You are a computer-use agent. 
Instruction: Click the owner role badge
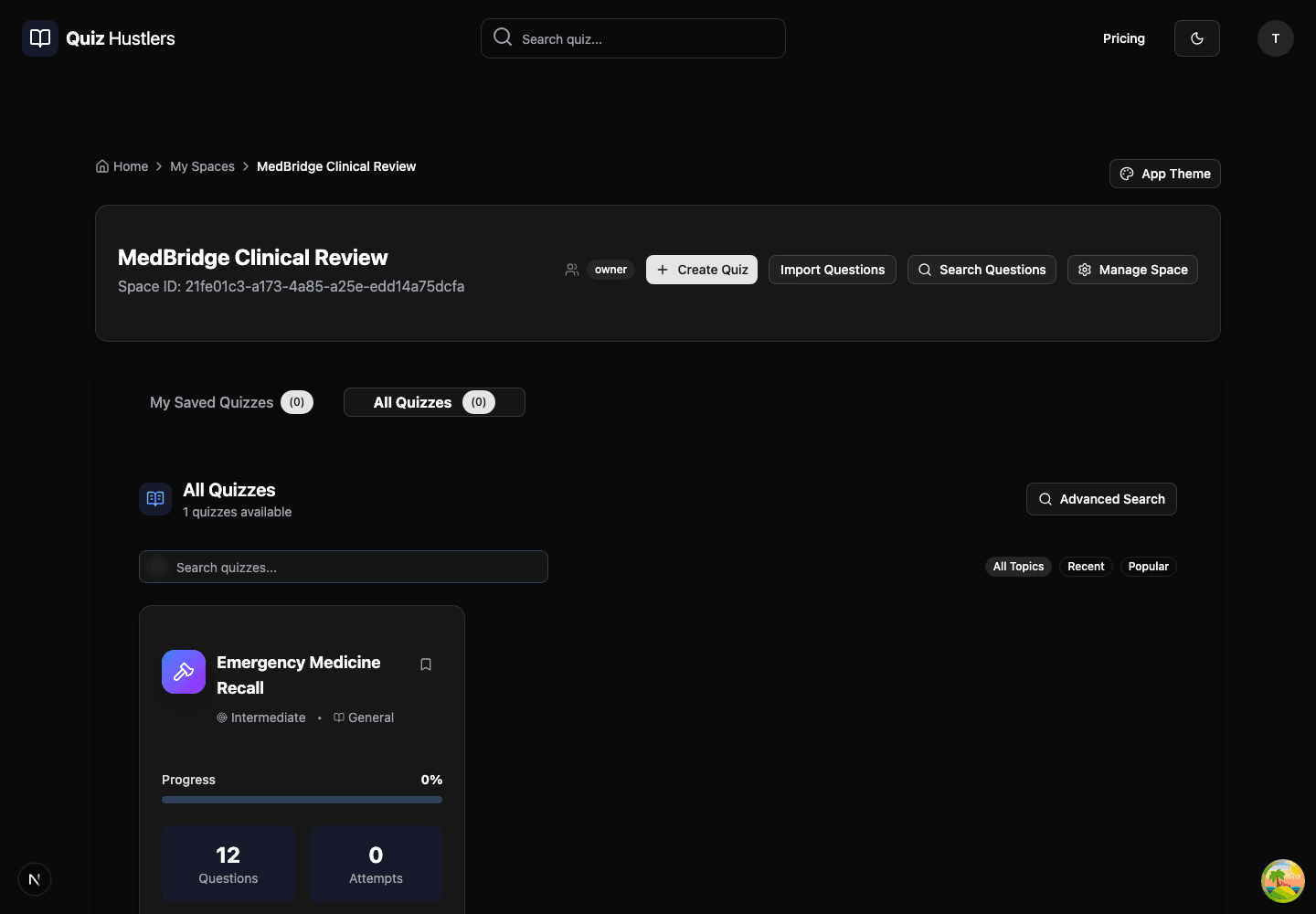click(610, 270)
